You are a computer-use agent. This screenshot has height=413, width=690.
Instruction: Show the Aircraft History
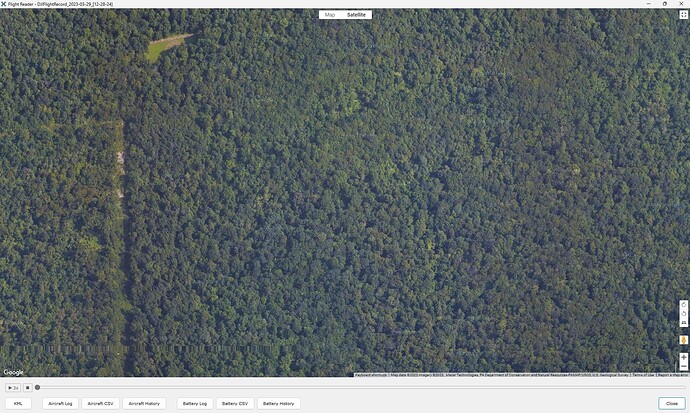(x=145, y=403)
